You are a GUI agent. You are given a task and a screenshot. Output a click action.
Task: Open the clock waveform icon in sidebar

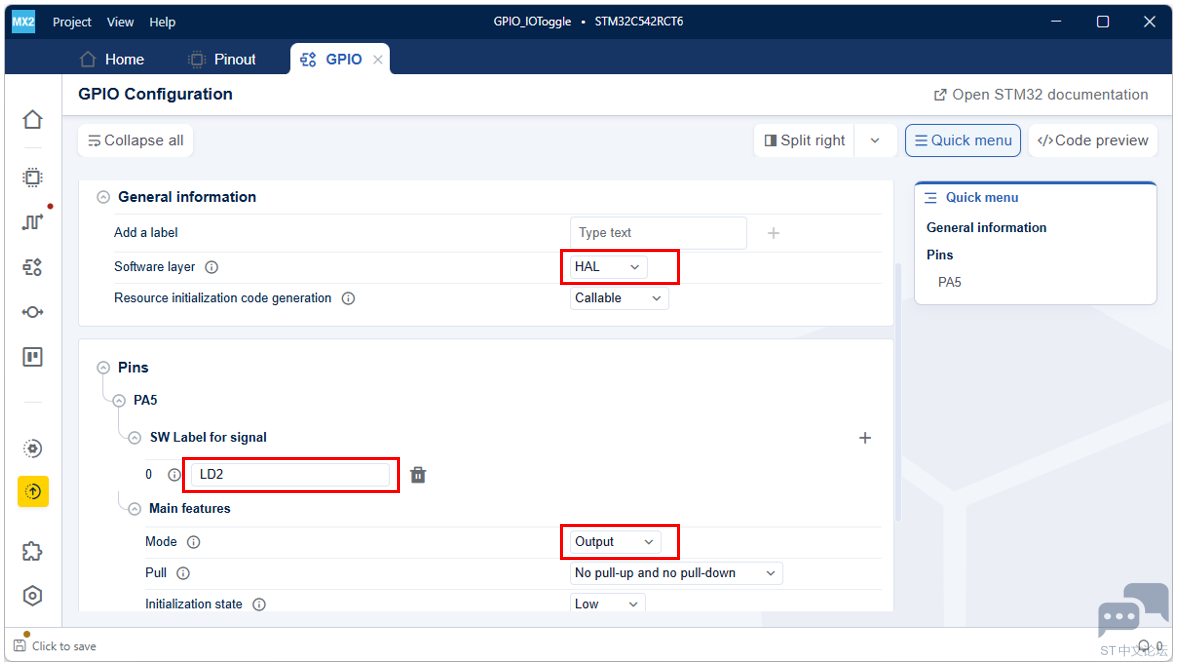pyautogui.click(x=32, y=221)
